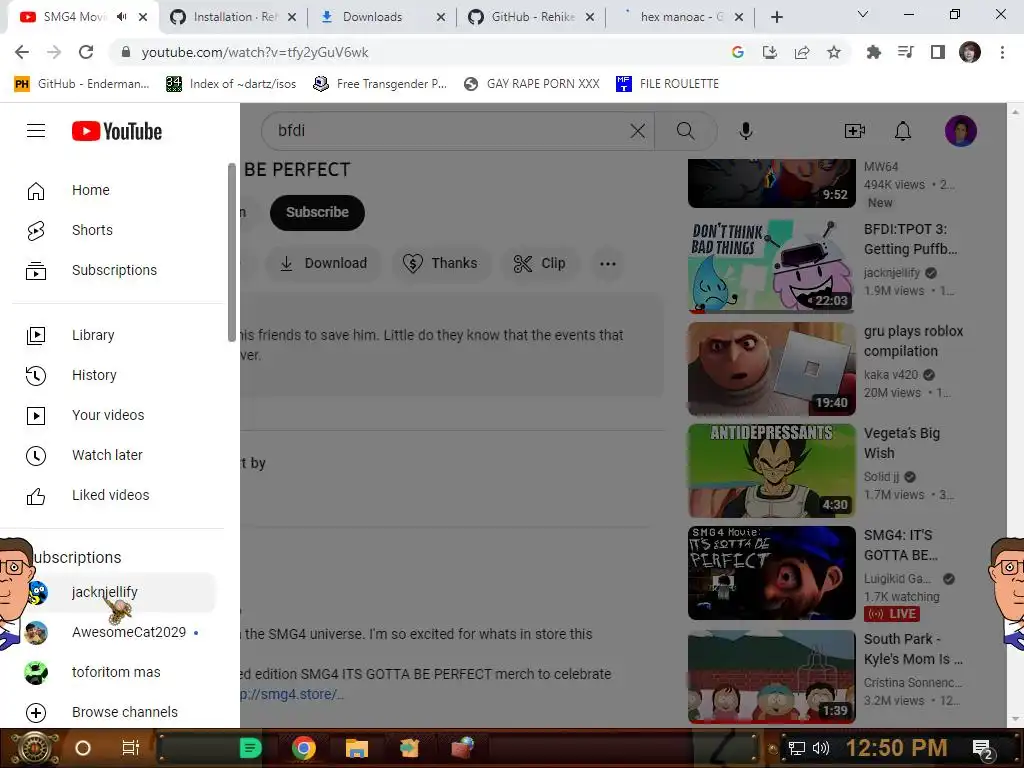Reload the page
This screenshot has width=1024, height=768.
click(86, 52)
